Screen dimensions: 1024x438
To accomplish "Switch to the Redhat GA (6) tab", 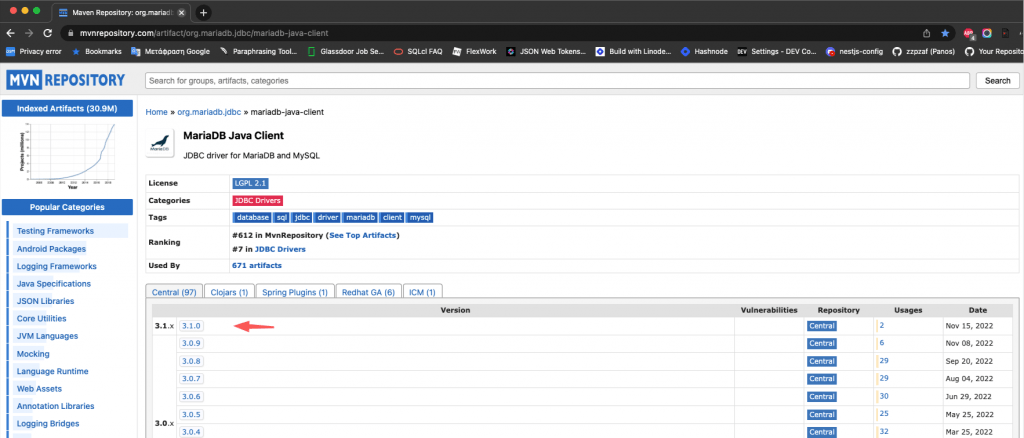I will click(368, 292).
